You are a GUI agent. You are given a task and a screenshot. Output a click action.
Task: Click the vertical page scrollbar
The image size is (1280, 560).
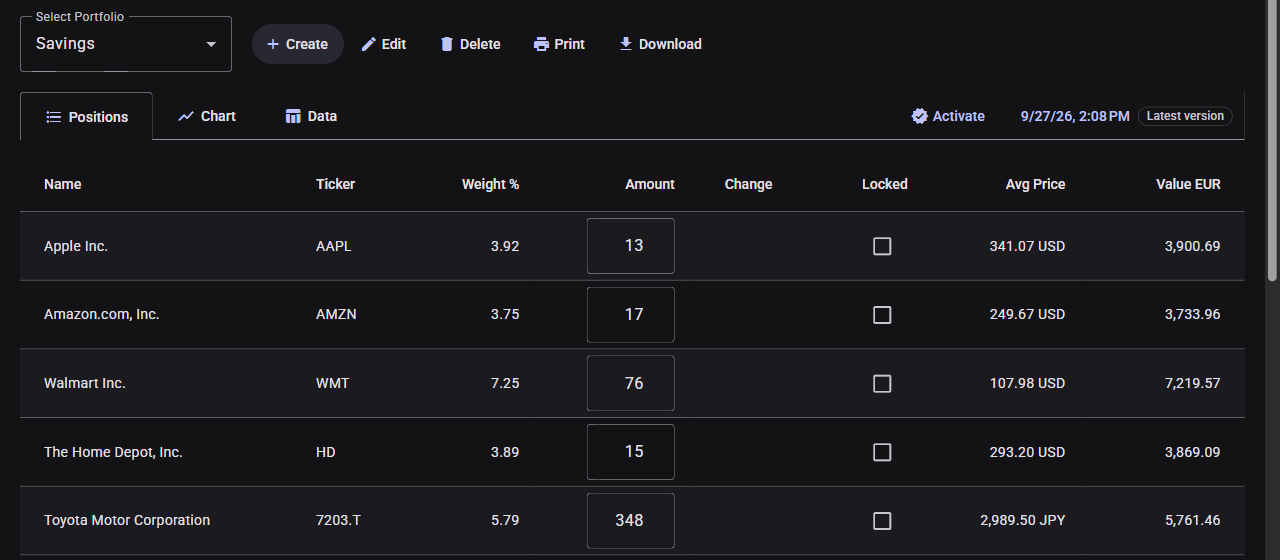1272,140
